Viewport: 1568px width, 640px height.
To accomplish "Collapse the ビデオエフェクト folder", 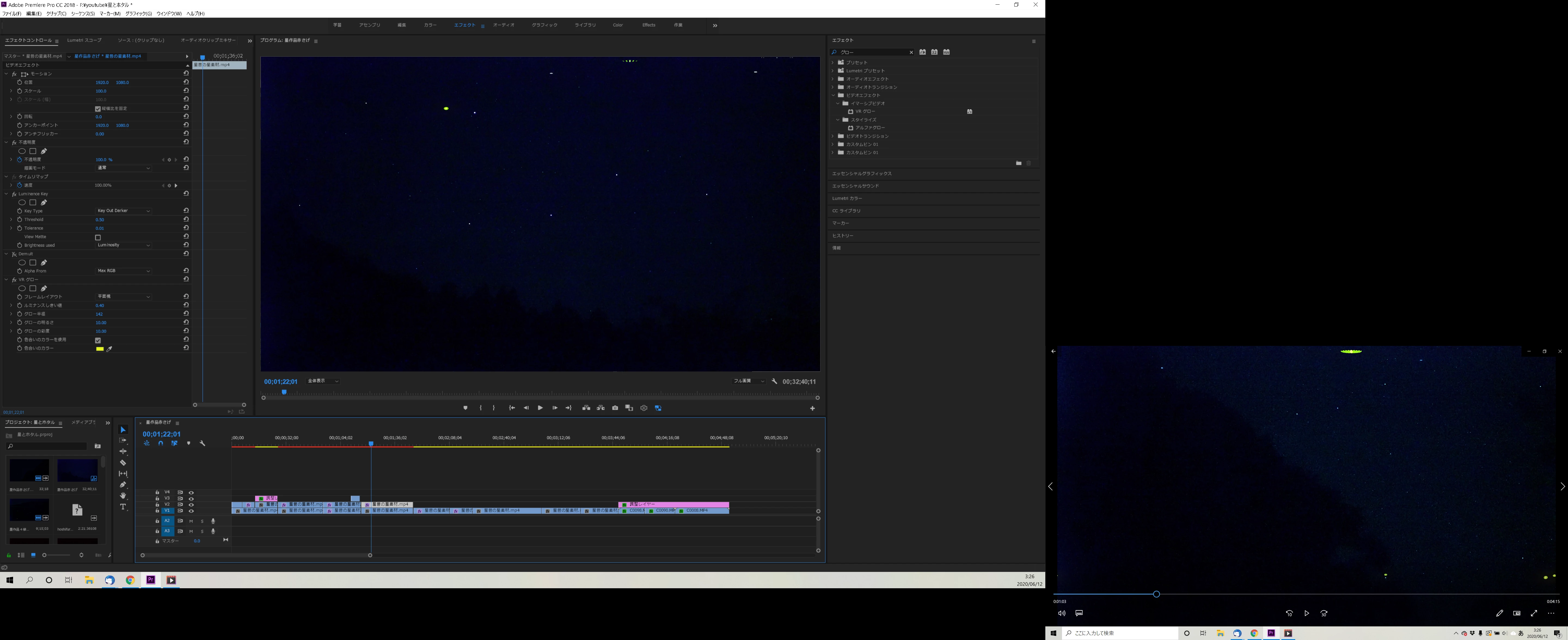I will coord(833,95).
